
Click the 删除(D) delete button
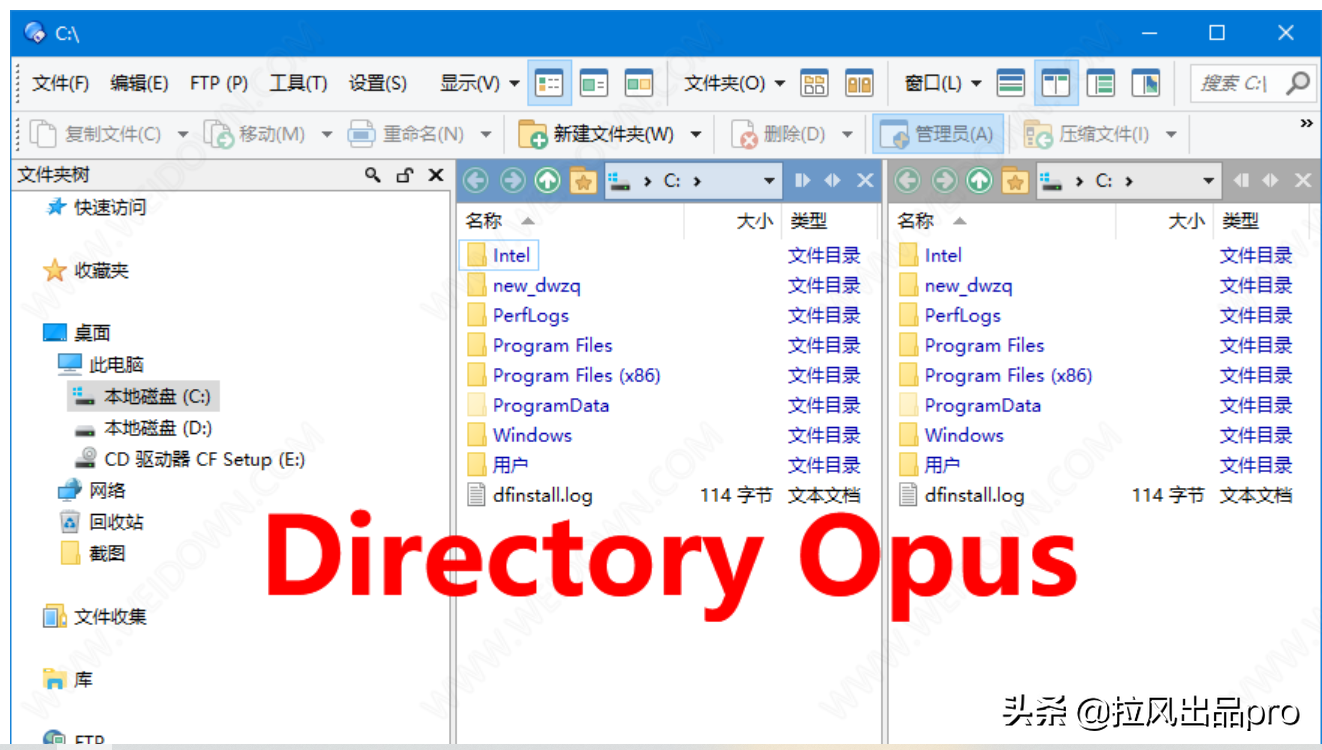(x=779, y=133)
